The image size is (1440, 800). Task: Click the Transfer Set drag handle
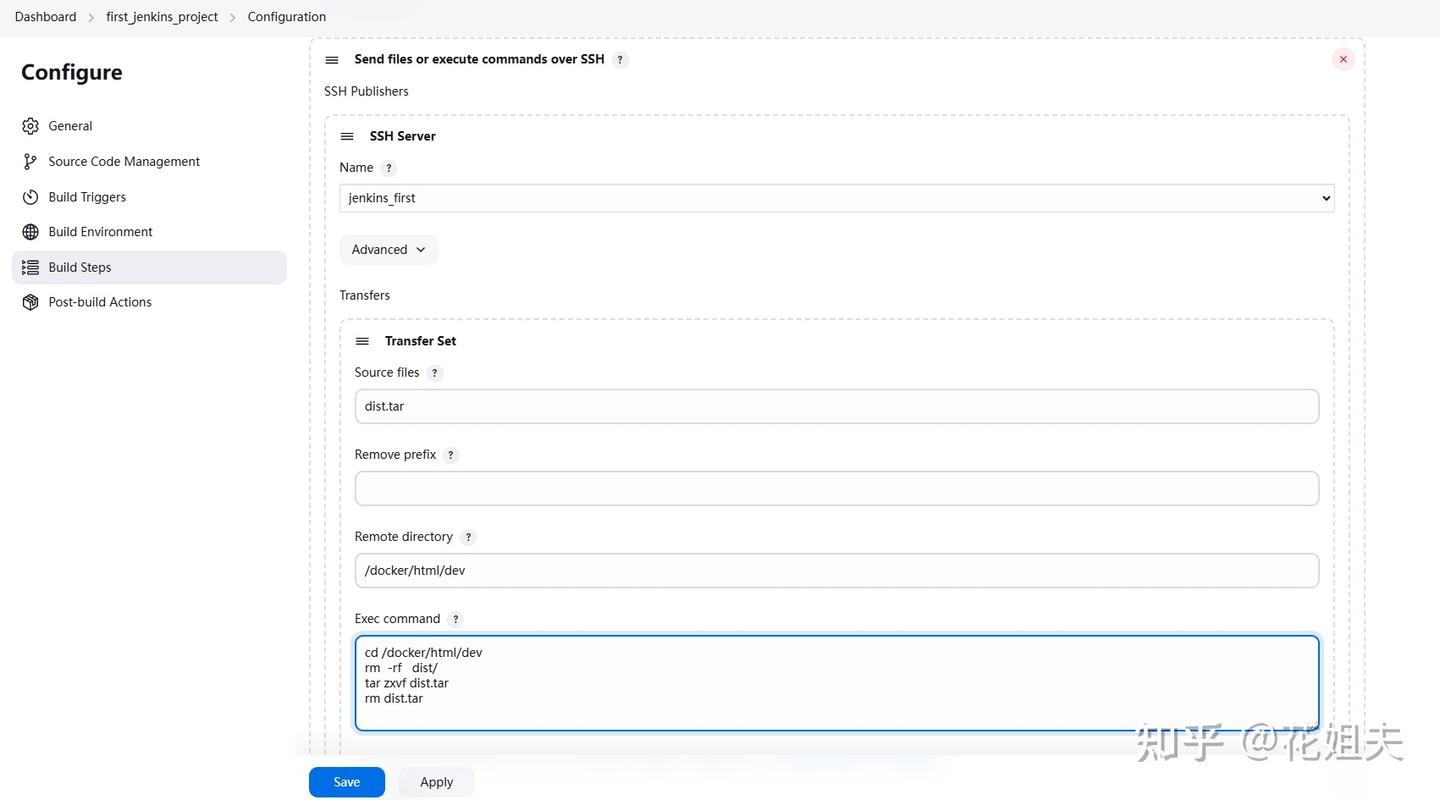tap(362, 341)
